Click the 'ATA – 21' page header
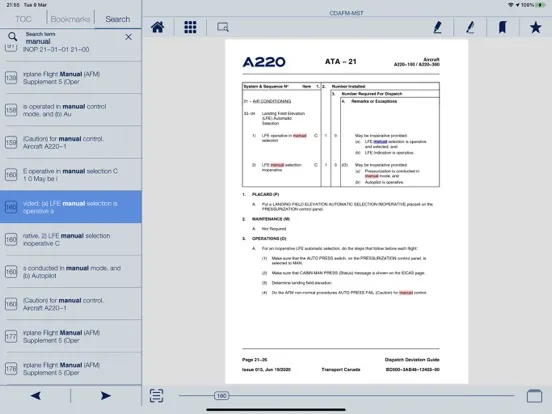 coord(340,62)
